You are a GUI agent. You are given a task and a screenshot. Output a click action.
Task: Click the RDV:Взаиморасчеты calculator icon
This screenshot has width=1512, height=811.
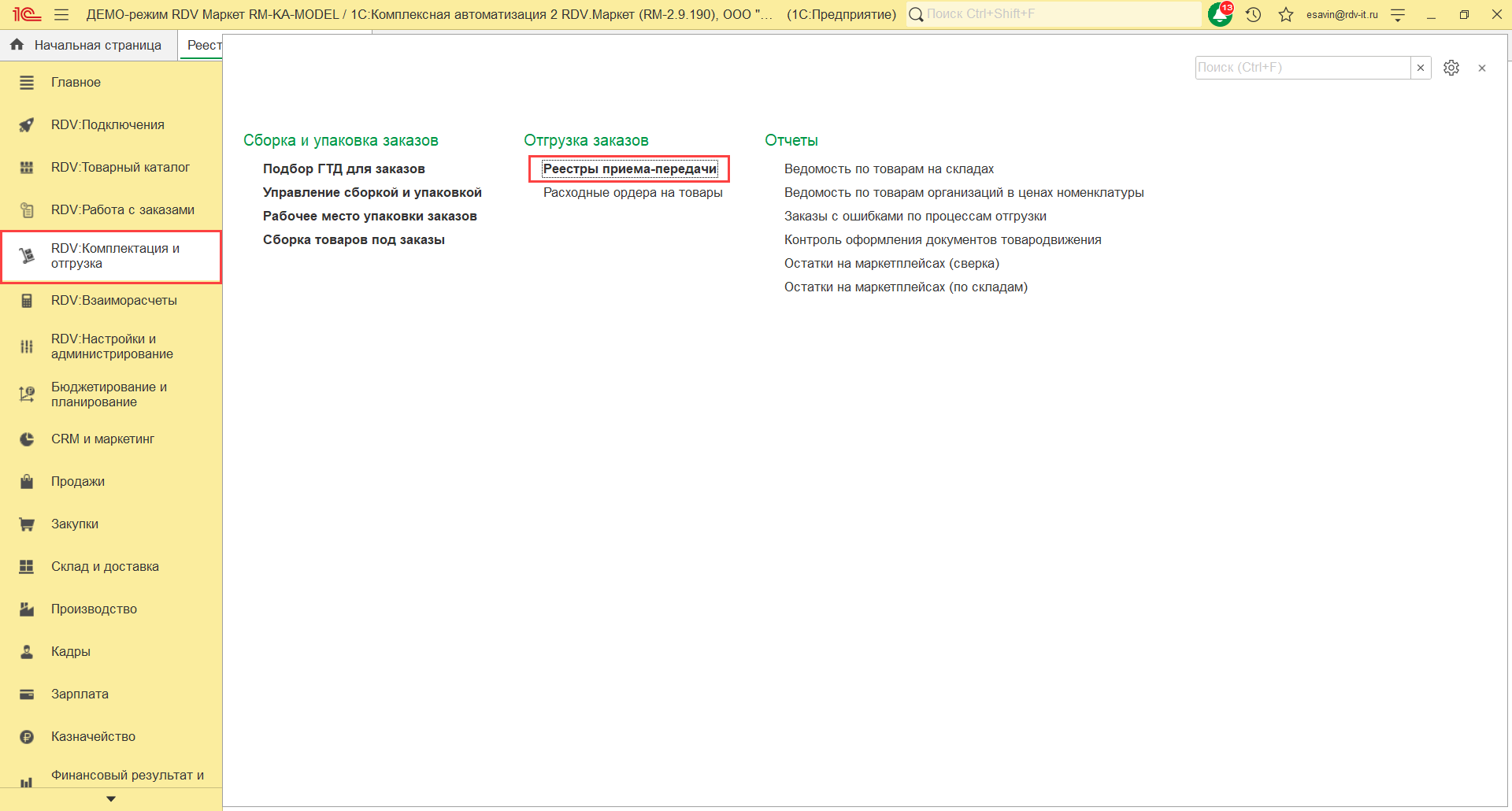[x=27, y=301]
